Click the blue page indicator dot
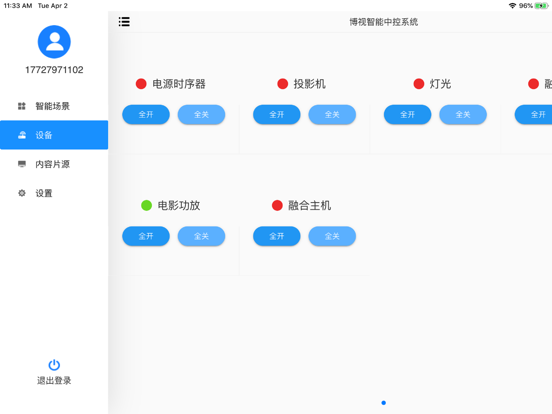 tap(384, 403)
